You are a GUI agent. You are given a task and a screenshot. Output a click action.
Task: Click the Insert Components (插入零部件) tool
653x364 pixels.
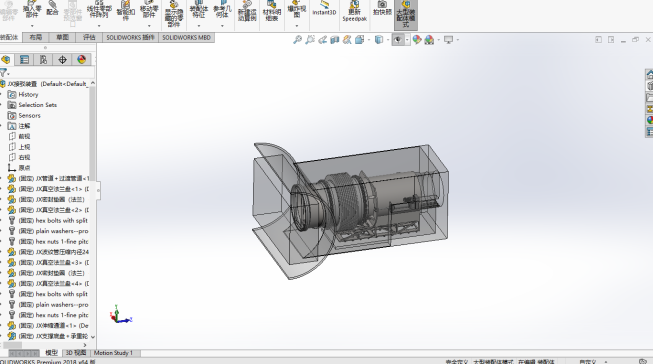[x=32, y=9]
